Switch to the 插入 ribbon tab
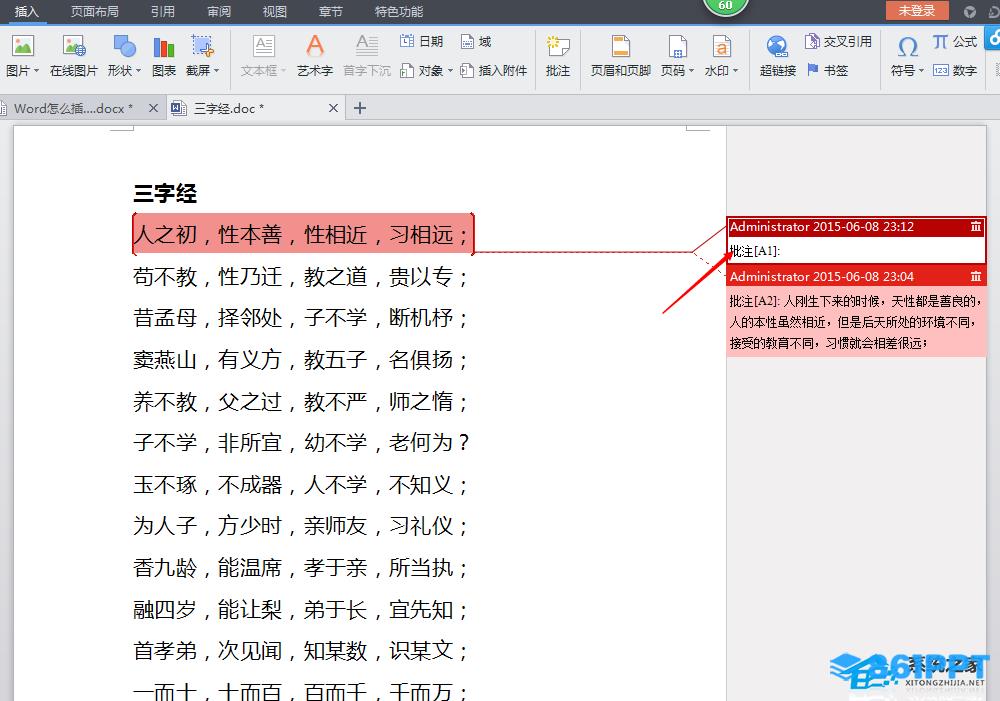The image size is (1000, 701). pyautogui.click(x=26, y=11)
